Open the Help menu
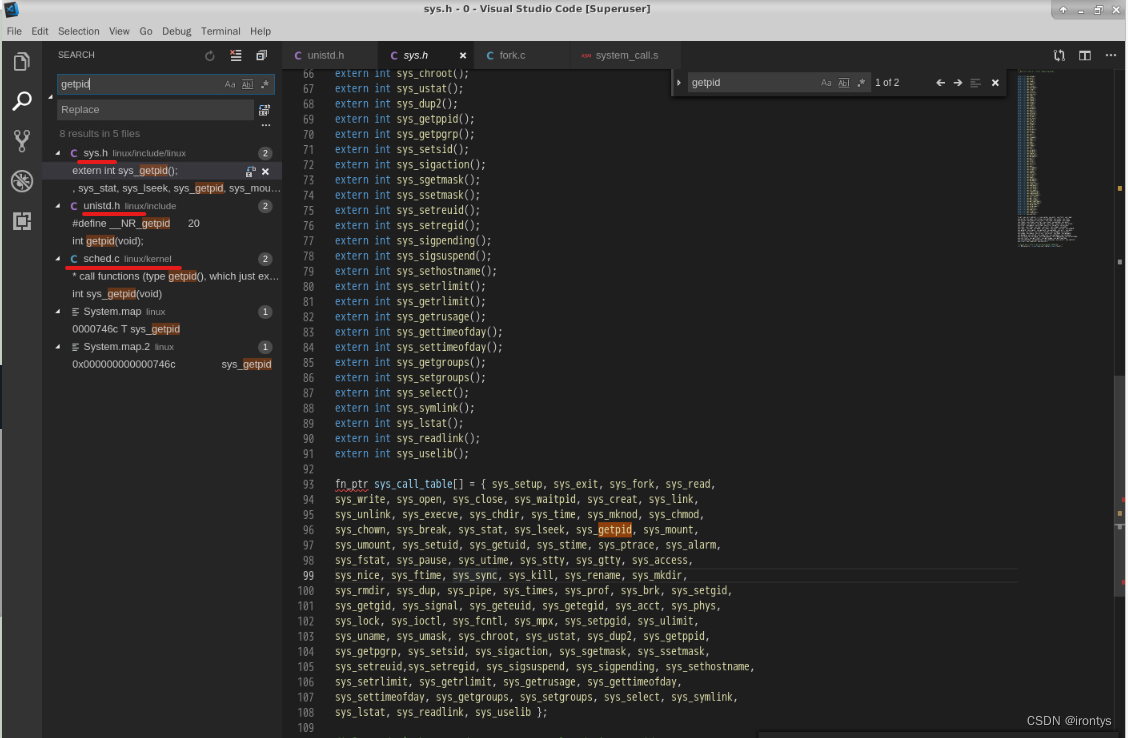This screenshot has height=738, width=1128. [x=260, y=31]
